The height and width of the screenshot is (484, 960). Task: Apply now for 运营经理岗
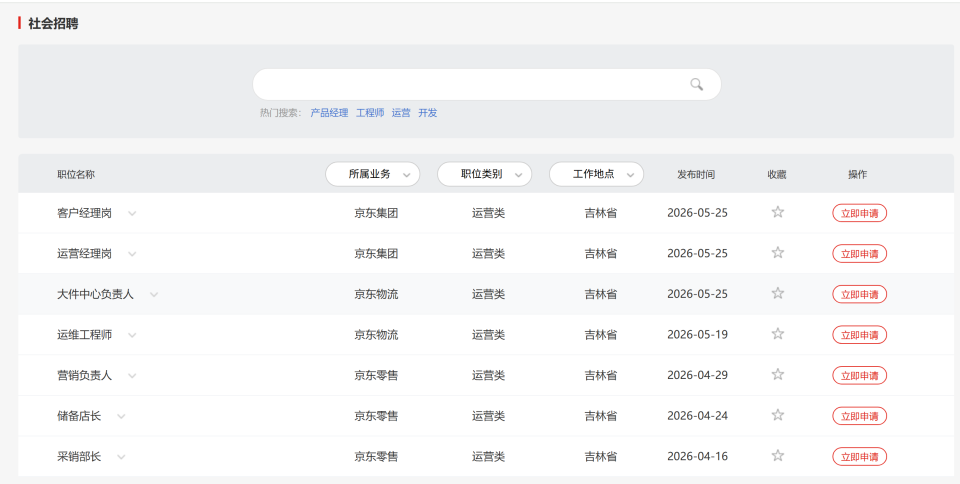(x=859, y=253)
